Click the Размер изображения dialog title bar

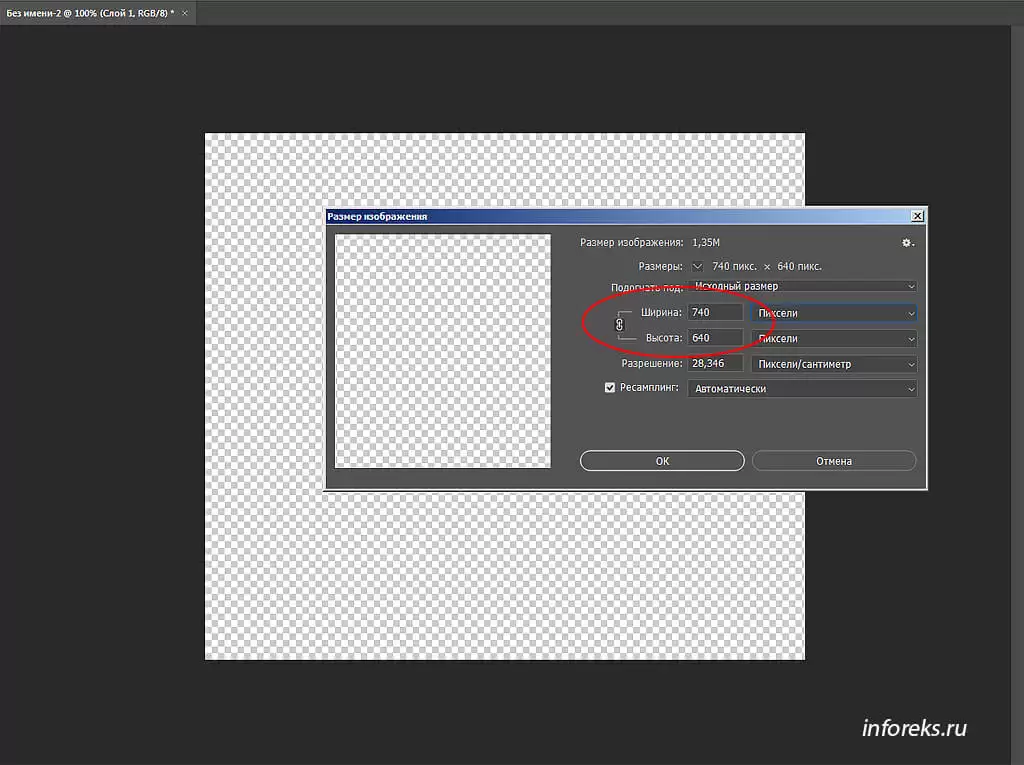point(600,216)
